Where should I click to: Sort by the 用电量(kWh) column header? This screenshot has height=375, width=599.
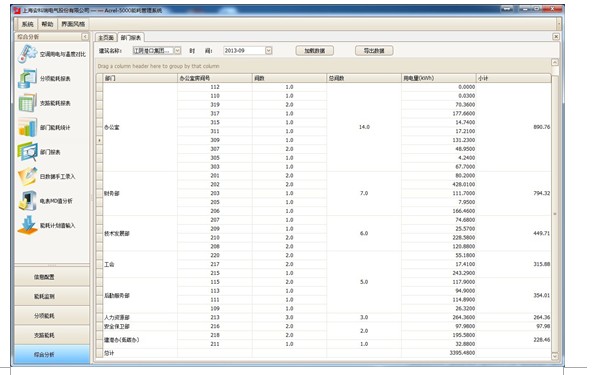pos(439,78)
